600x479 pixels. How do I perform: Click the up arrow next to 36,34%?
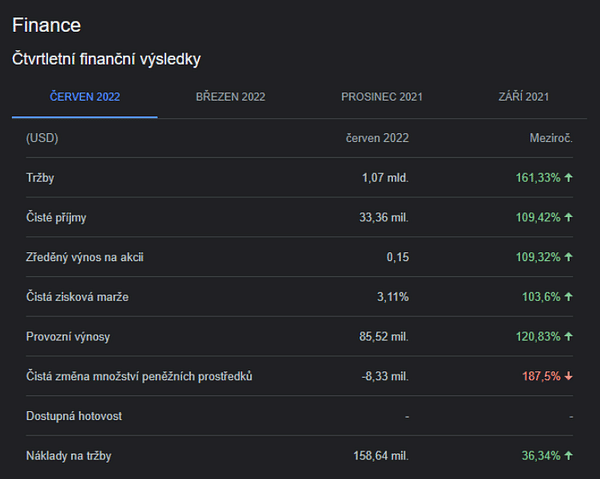[569, 456]
